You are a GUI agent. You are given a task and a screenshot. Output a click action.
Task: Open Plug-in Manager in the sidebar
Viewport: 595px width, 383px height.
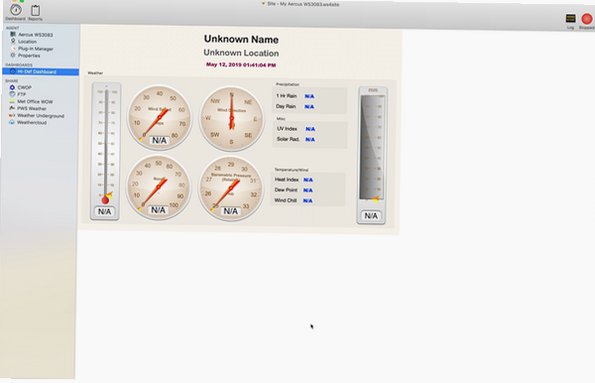[x=35, y=49]
